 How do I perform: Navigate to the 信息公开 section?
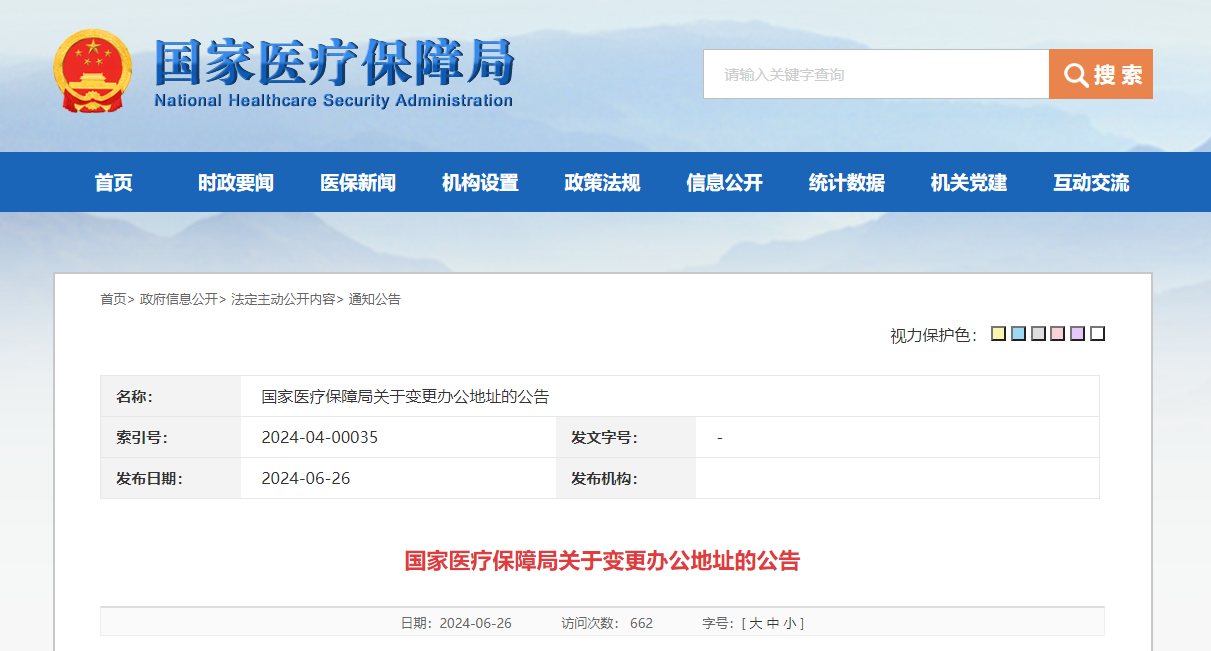tap(724, 182)
